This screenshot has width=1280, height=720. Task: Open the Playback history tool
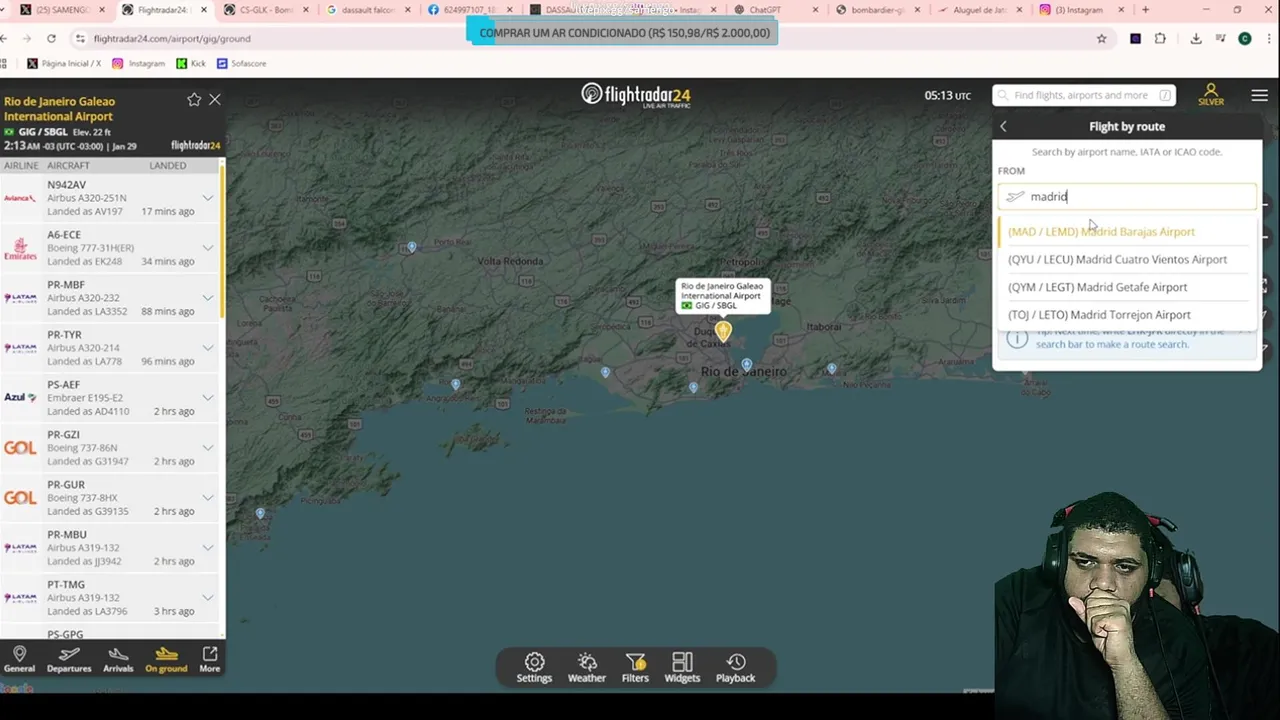tap(735, 667)
